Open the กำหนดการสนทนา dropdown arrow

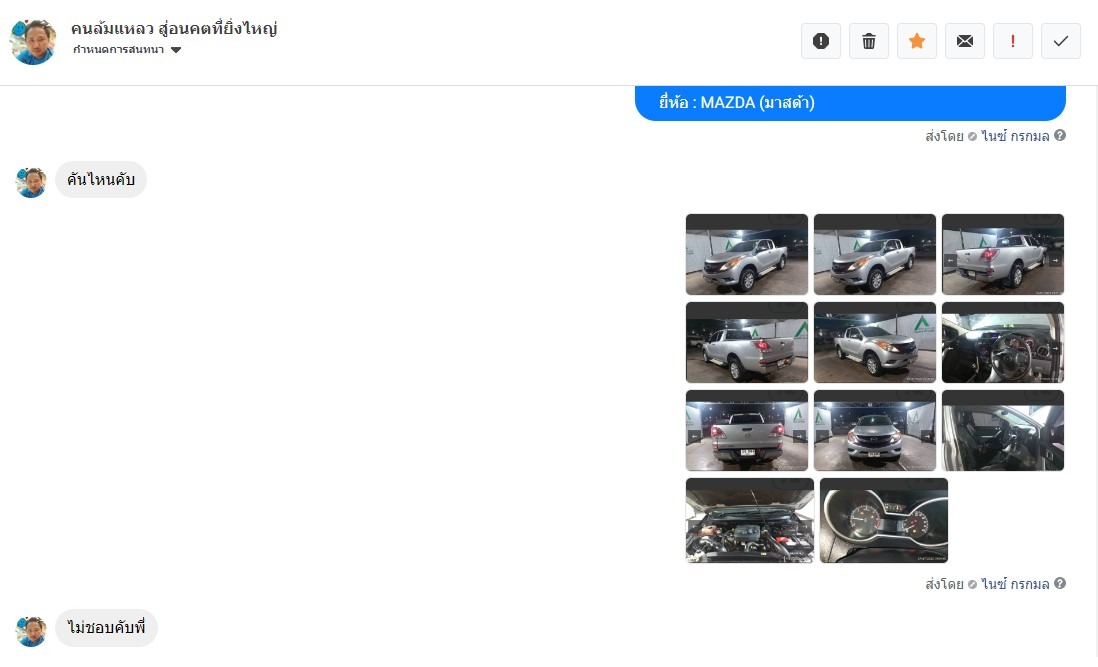(x=176, y=50)
